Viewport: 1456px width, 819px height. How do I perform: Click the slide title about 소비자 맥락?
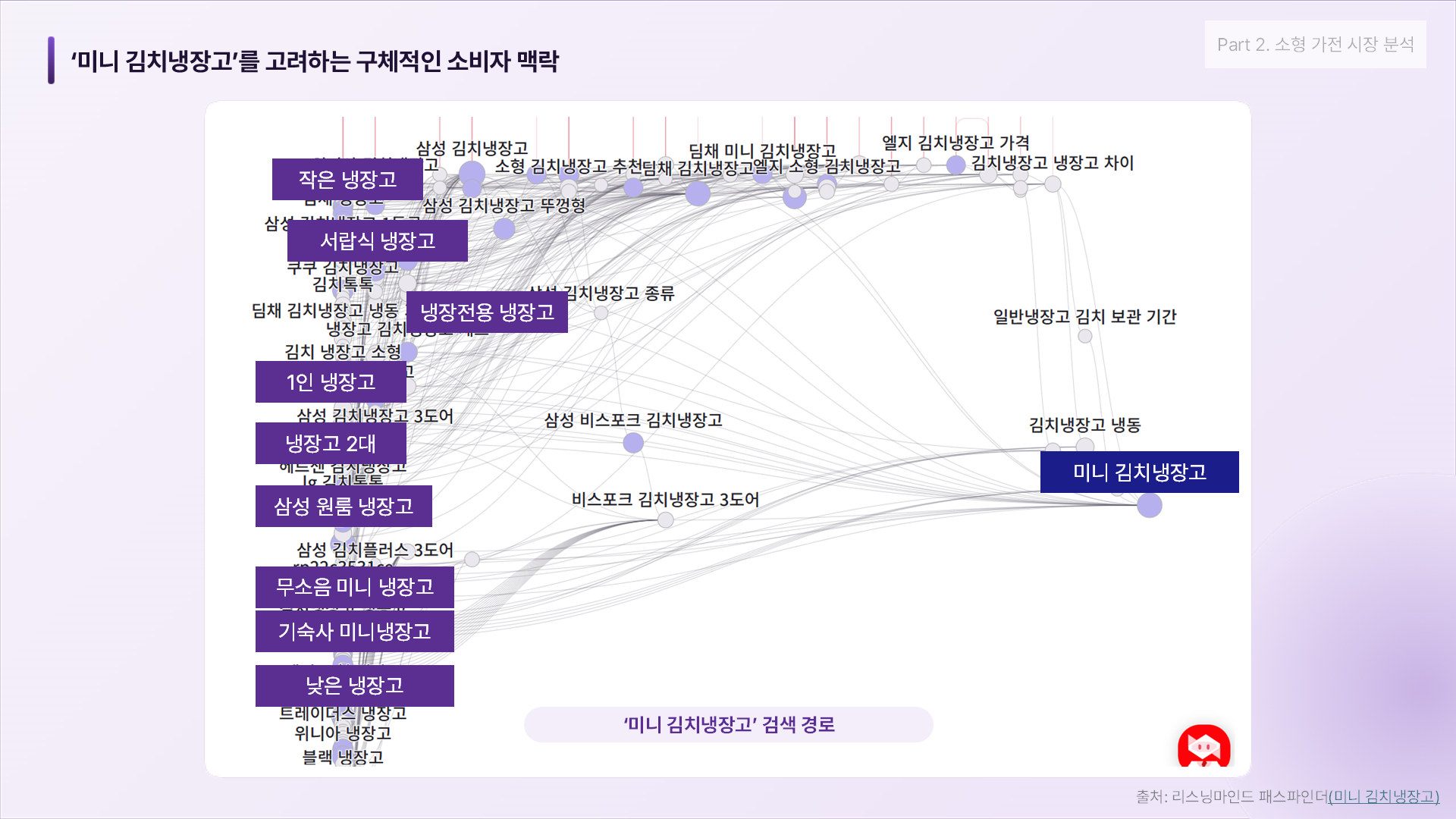pyautogui.click(x=315, y=61)
